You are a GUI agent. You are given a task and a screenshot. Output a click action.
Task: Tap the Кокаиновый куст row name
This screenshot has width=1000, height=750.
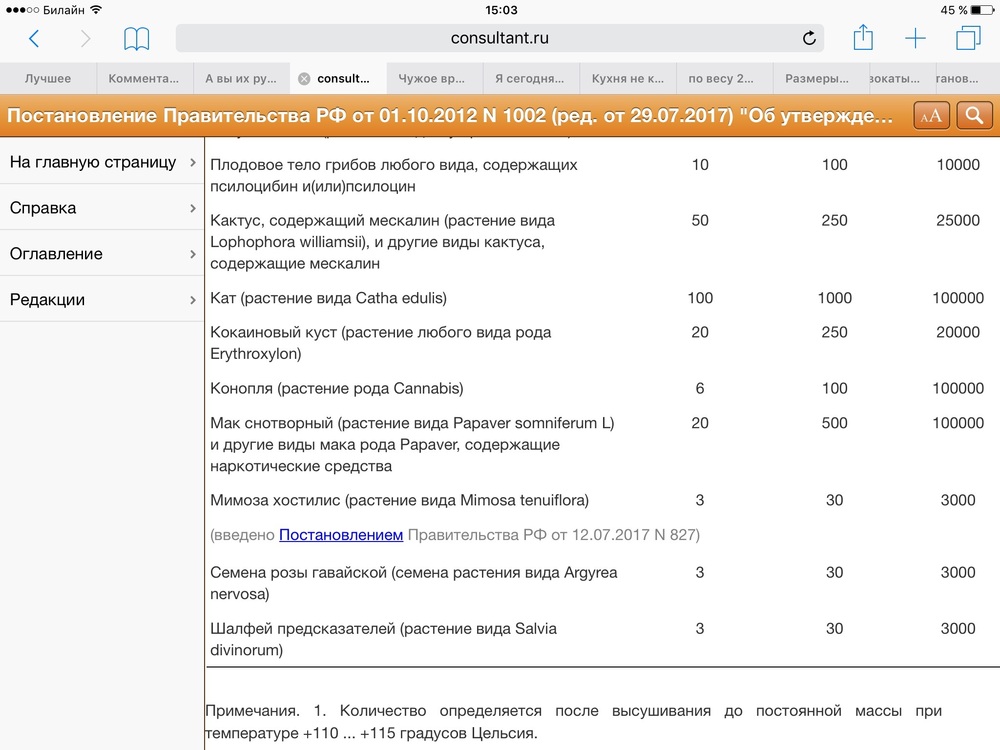(x=381, y=343)
